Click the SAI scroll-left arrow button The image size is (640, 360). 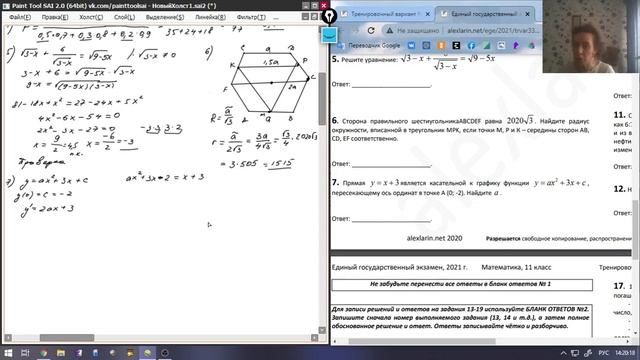tap(7, 338)
